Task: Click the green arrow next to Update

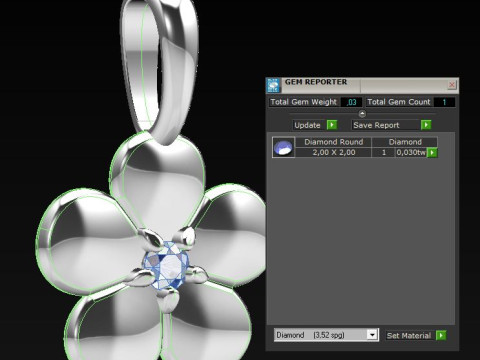Action: (x=332, y=125)
